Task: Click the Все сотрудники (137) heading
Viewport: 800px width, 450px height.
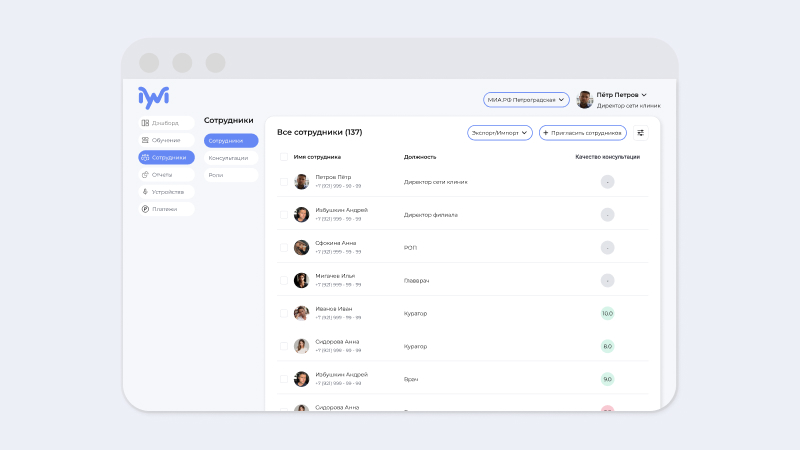Action: point(319,132)
